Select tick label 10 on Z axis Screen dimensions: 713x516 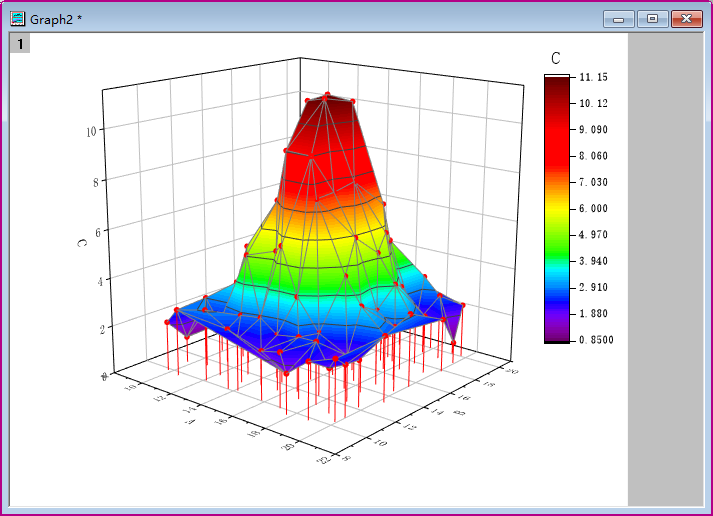91,130
